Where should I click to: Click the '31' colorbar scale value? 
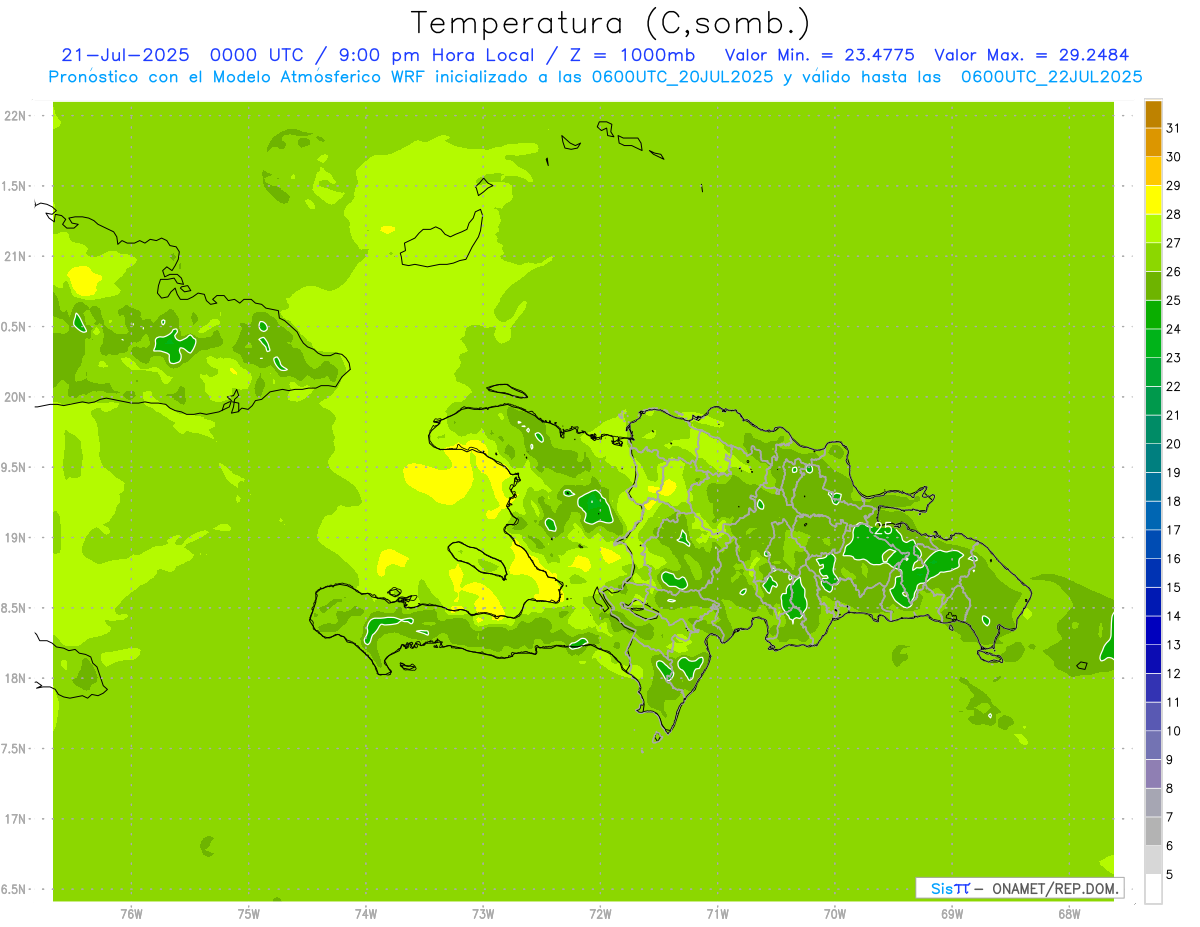[1174, 128]
